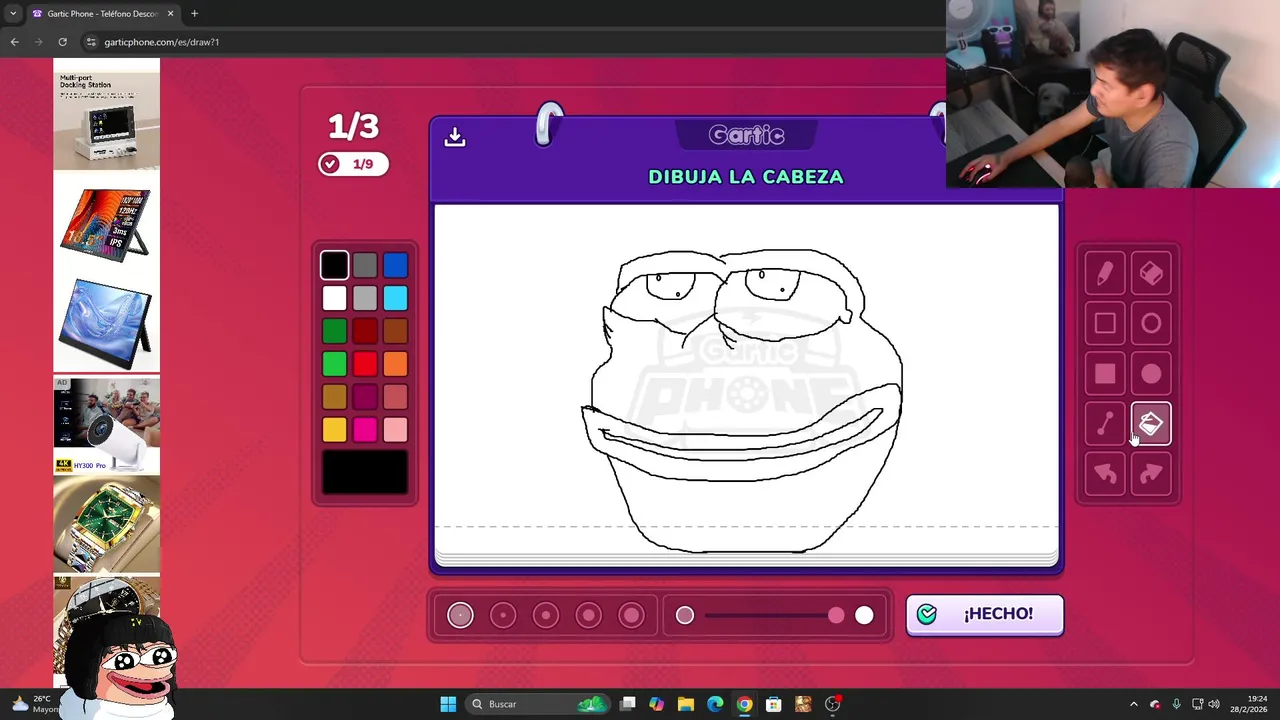Pick the orange color swatch
1280x720 pixels.
pyautogui.click(x=395, y=364)
